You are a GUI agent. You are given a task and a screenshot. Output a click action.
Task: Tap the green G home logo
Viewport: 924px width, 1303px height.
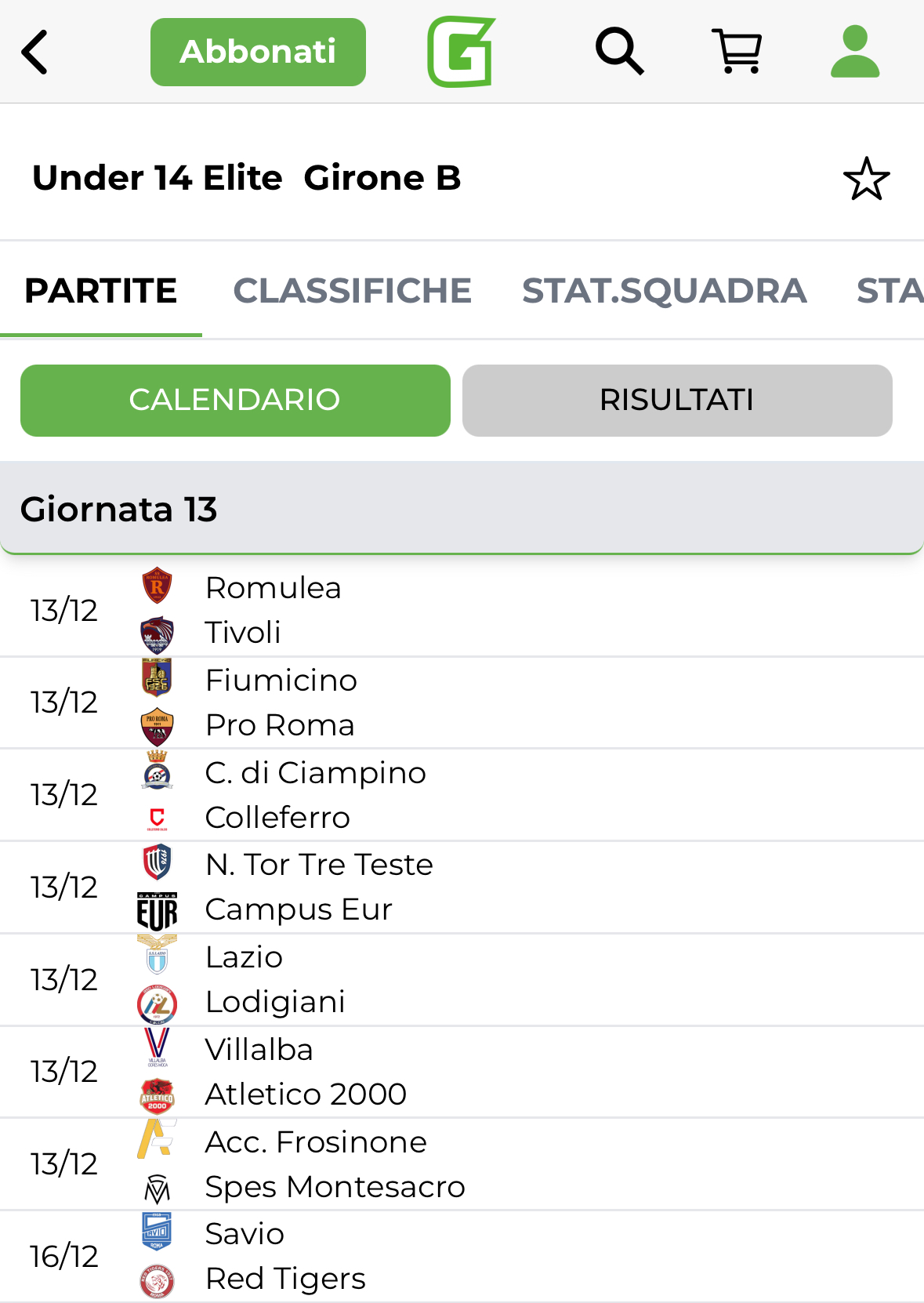click(x=462, y=52)
